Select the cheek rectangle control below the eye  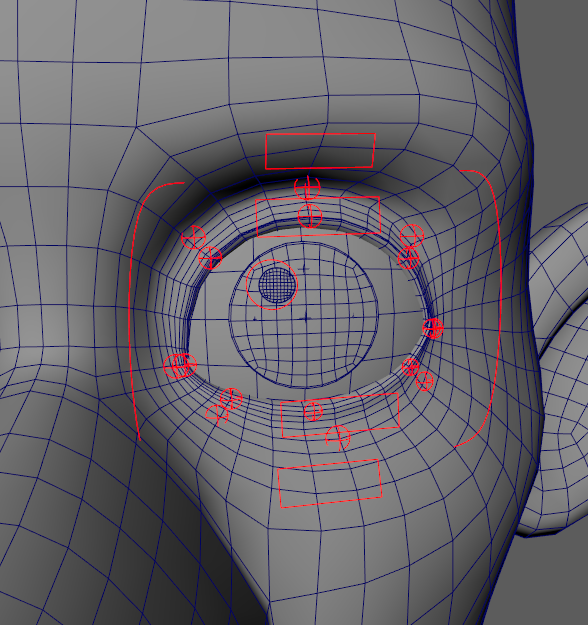[330, 483]
